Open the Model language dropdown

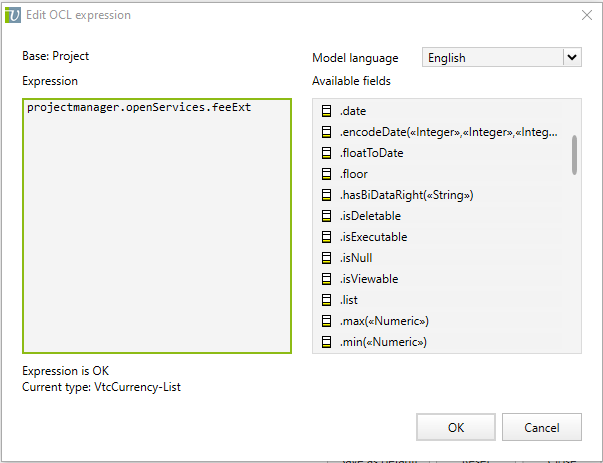coord(500,58)
